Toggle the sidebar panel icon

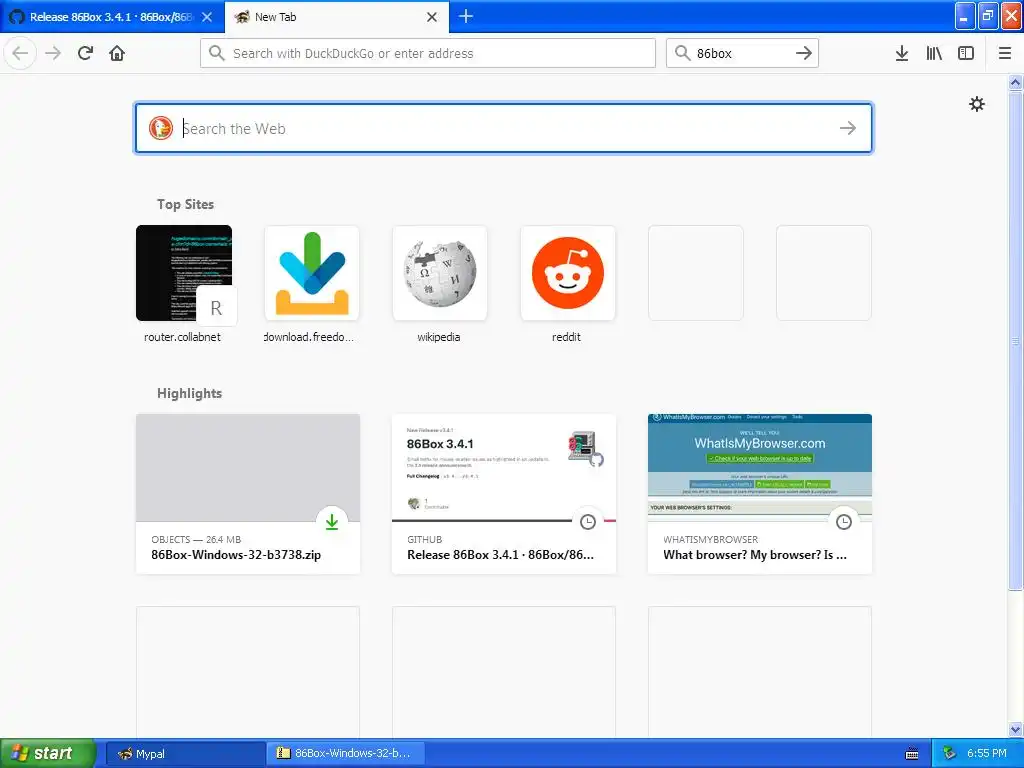pyautogui.click(x=966, y=53)
